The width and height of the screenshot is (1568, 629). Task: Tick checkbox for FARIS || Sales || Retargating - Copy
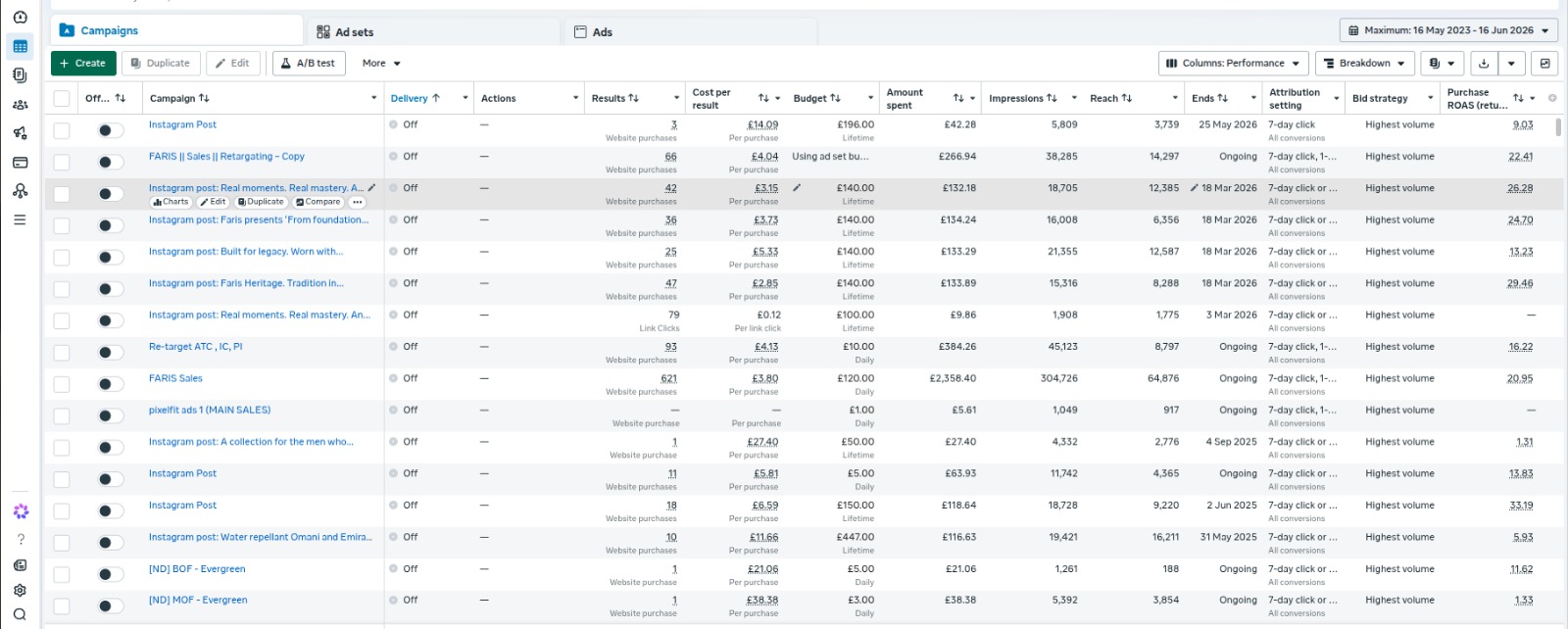pyautogui.click(x=62, y=162)
